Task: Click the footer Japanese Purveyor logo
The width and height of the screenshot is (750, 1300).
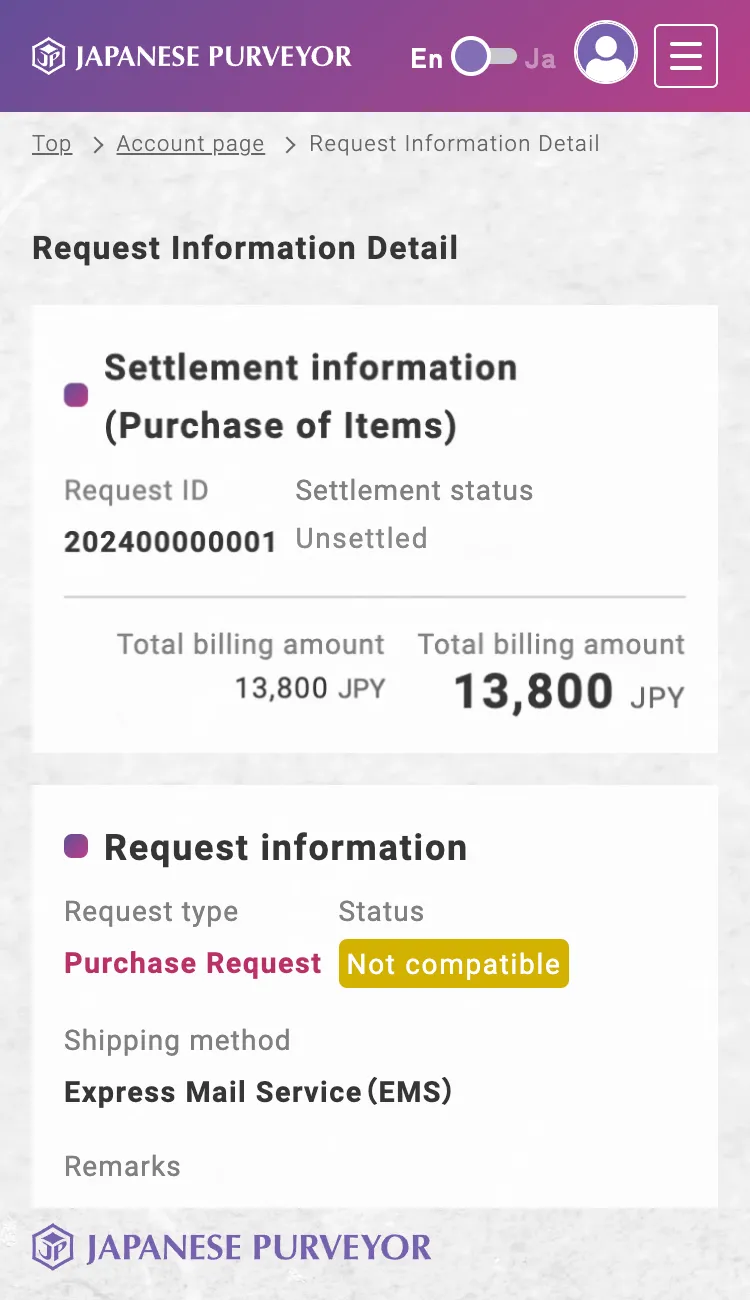Action: click(x=231, y=1248)
